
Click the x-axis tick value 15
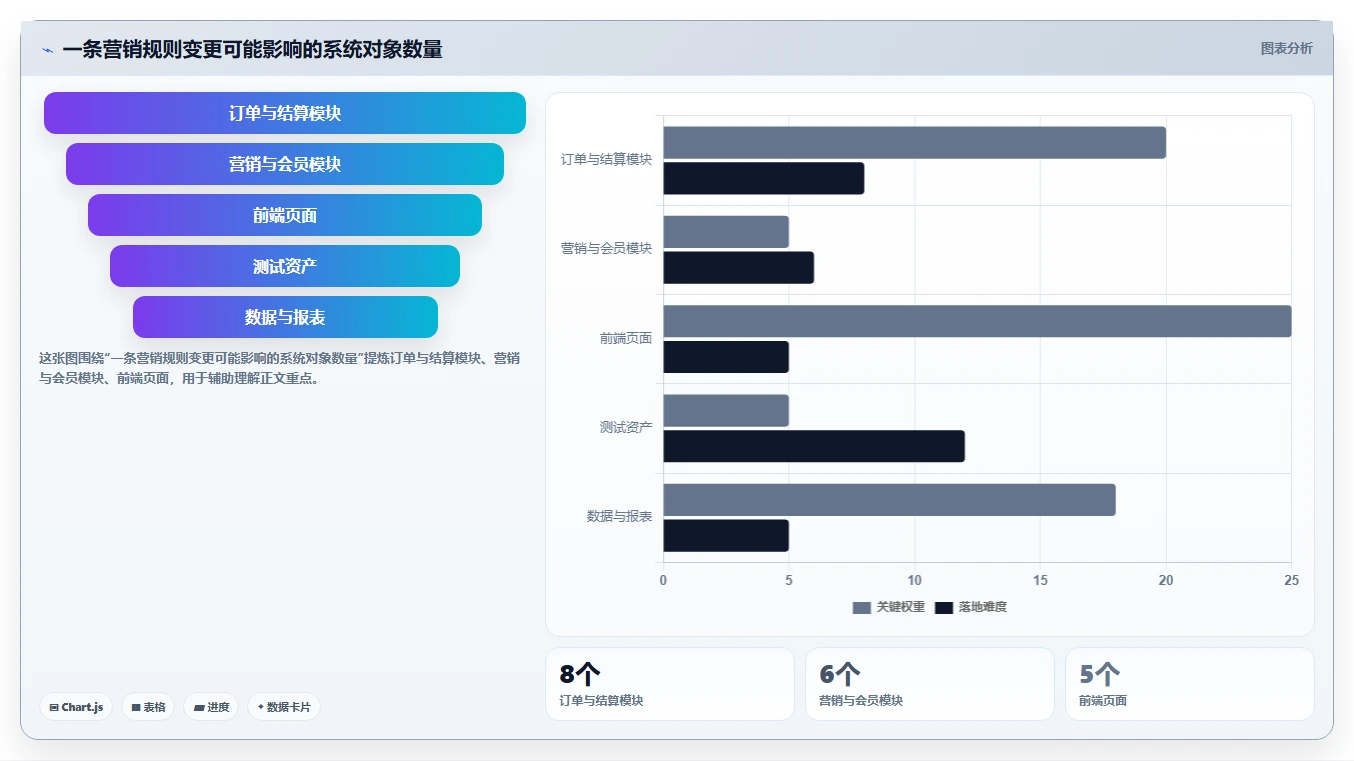click(x=1040, y=581)
